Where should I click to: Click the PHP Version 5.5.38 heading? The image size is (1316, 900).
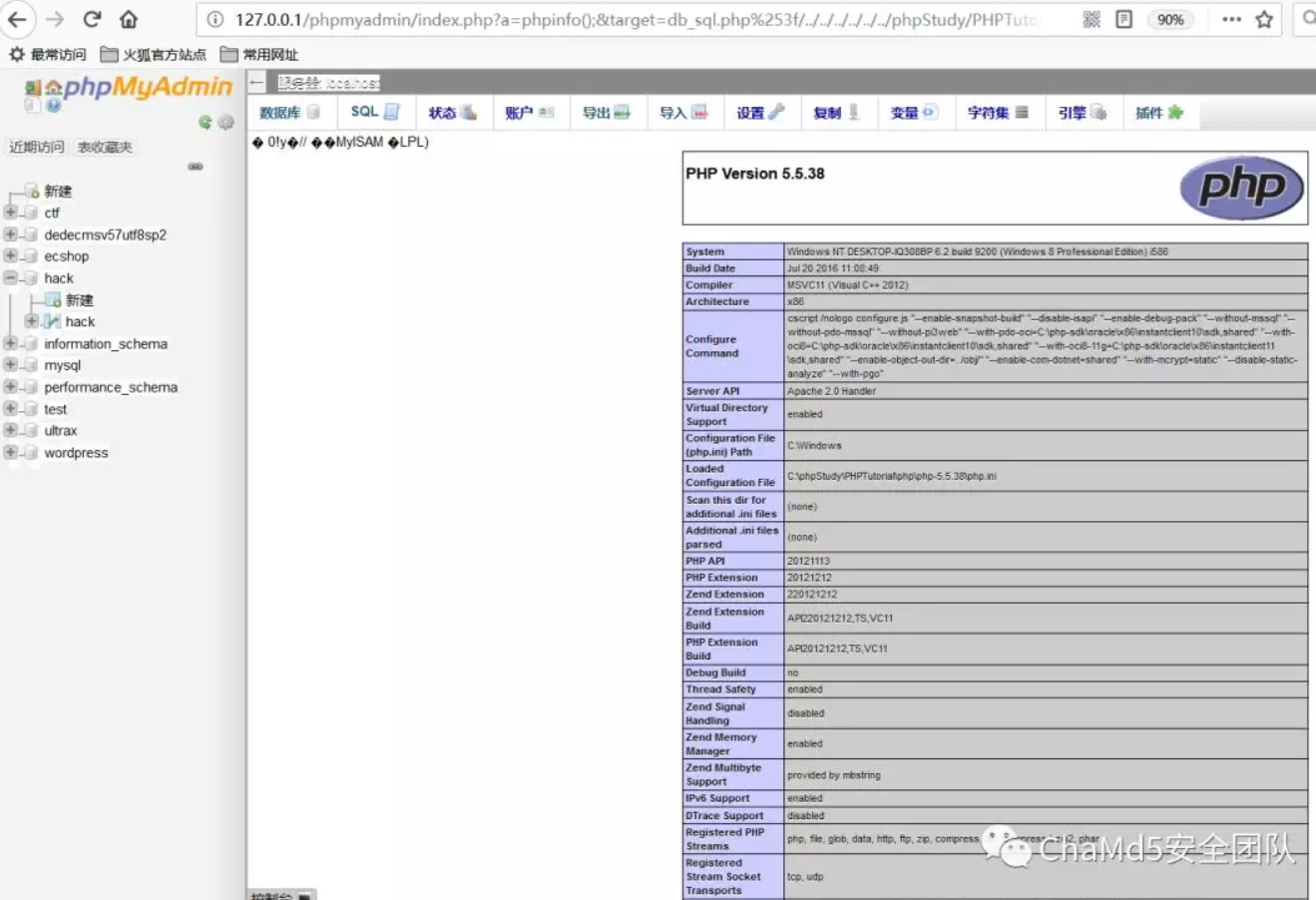[754, 174]
